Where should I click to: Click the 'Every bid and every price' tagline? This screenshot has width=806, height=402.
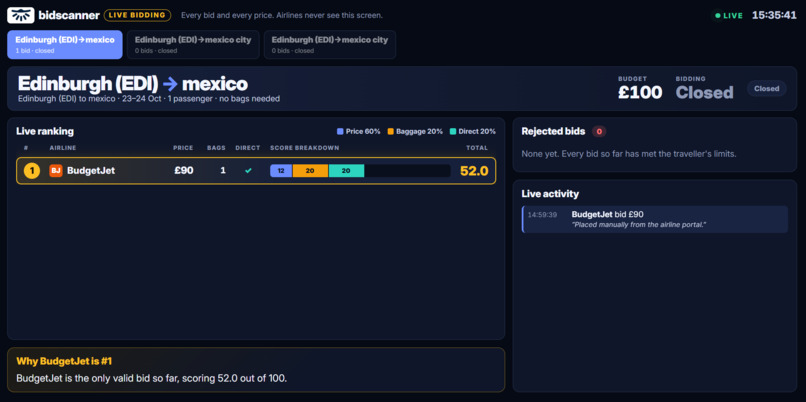coord(282,15)
